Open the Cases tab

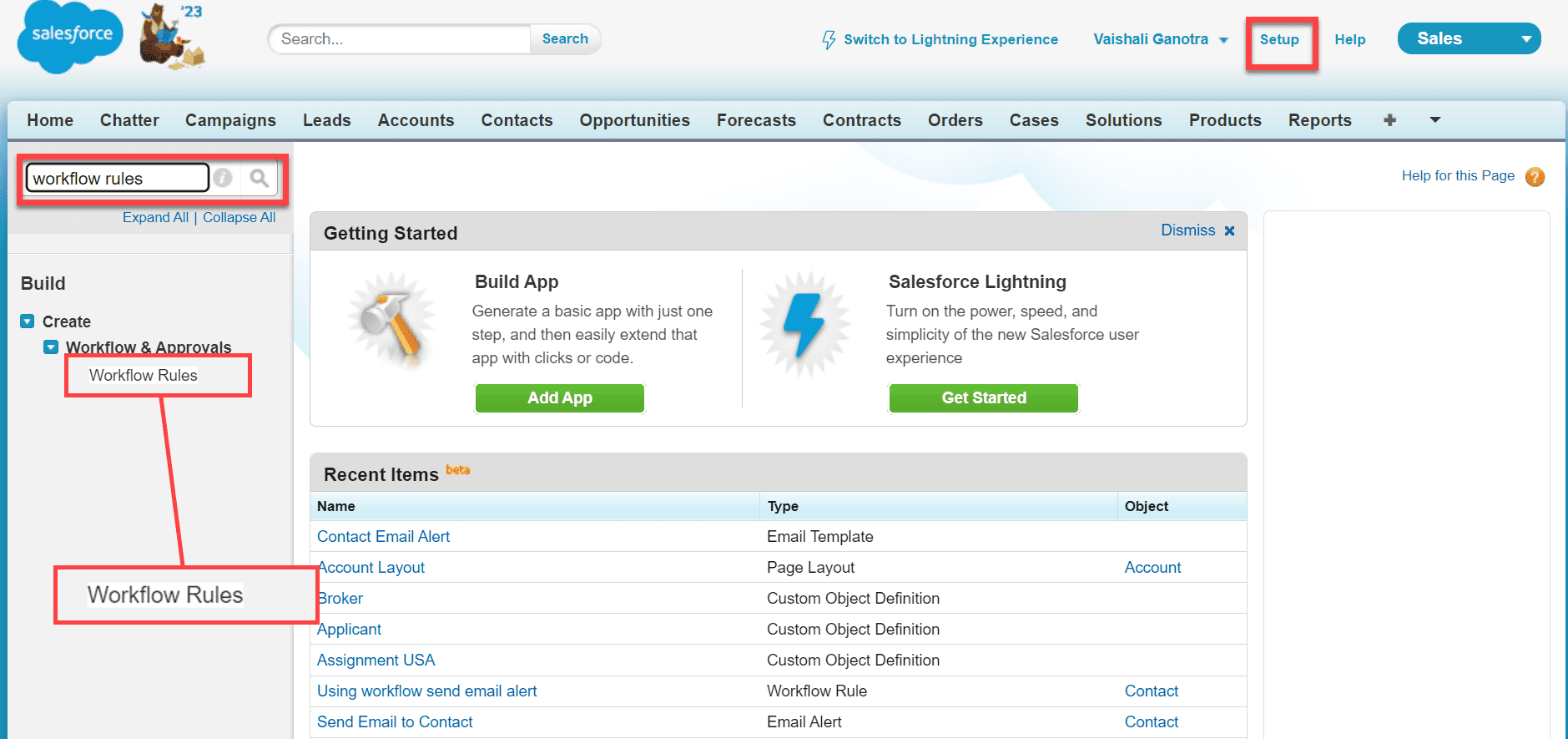[x=1034, y=120]
